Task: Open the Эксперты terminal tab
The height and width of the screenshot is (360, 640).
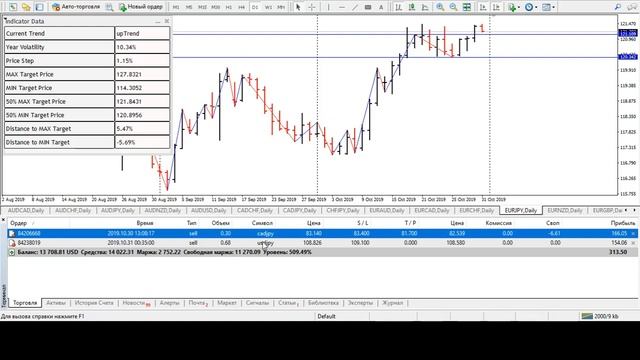Action: point(360,303)
